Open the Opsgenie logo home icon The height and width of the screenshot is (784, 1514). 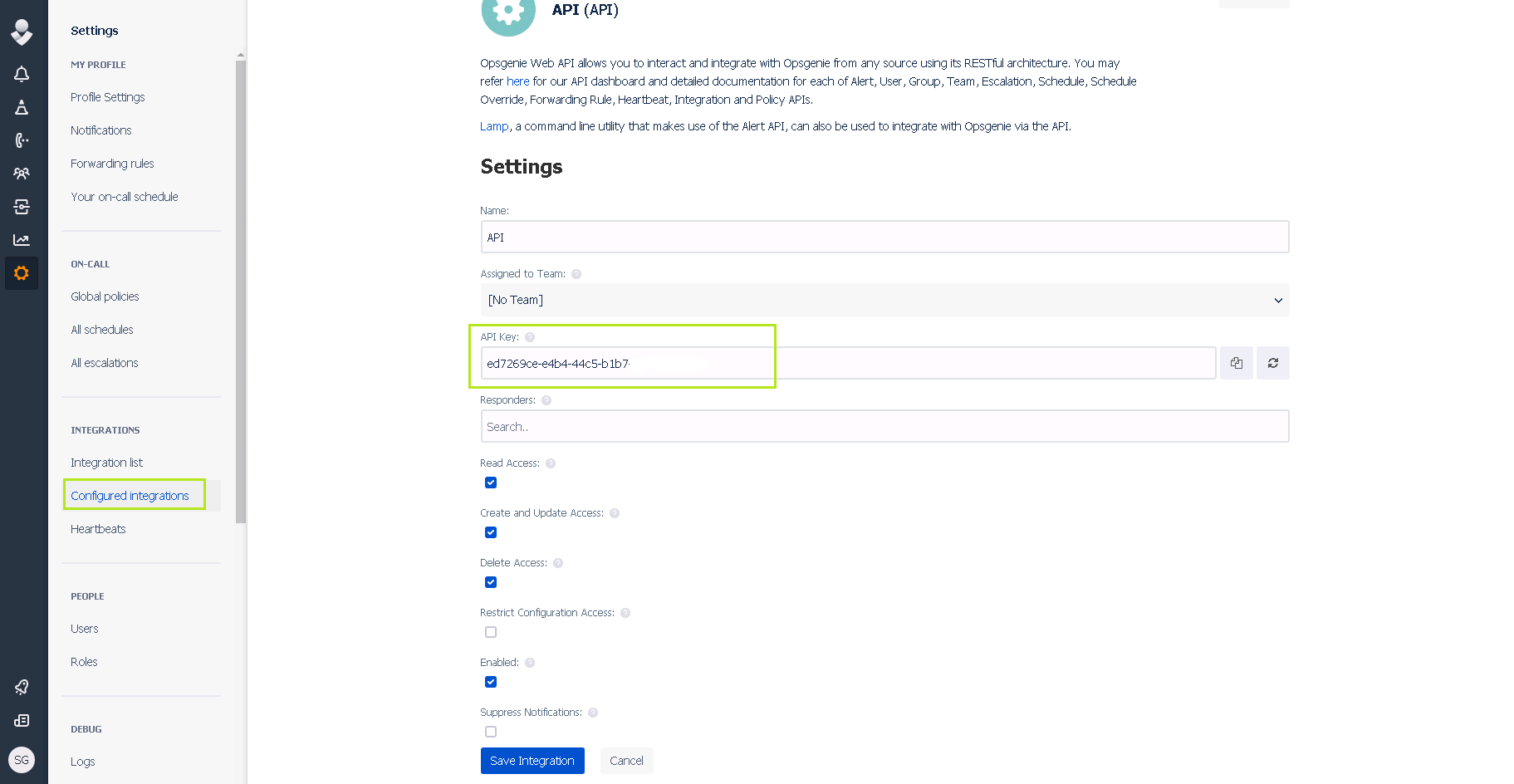[x=22, y=32]
